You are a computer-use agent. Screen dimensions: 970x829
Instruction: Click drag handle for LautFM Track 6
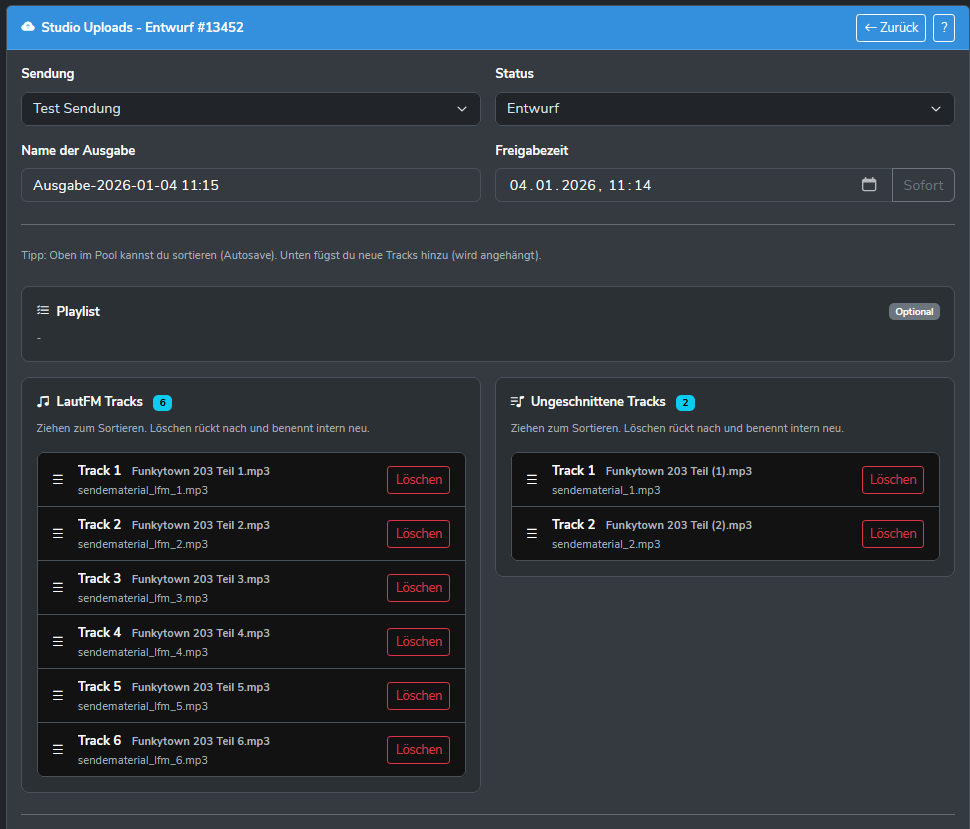pyautogui.click(x=58, y=750)
